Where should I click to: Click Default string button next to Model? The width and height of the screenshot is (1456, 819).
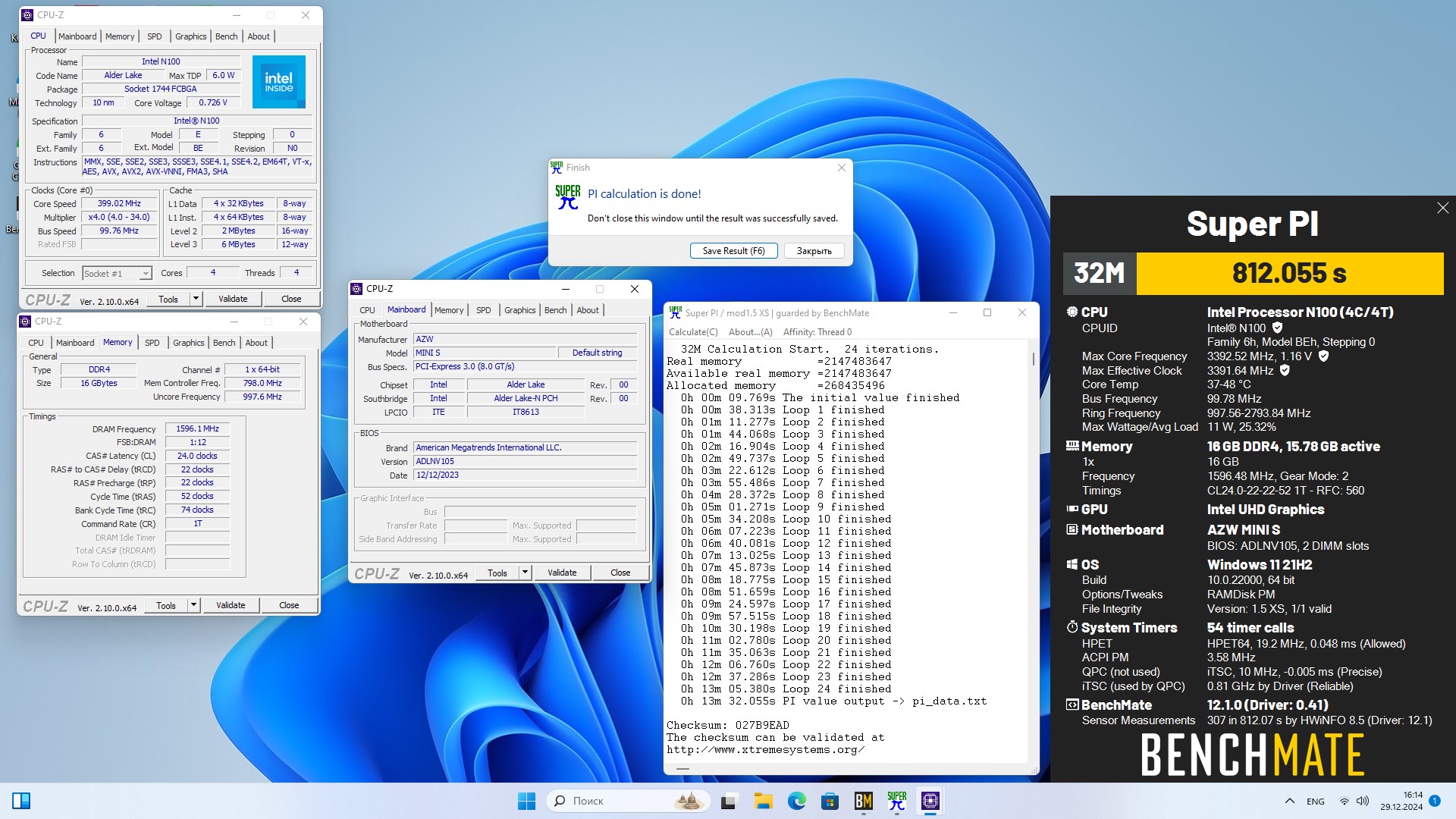click(x=597, y=353)
